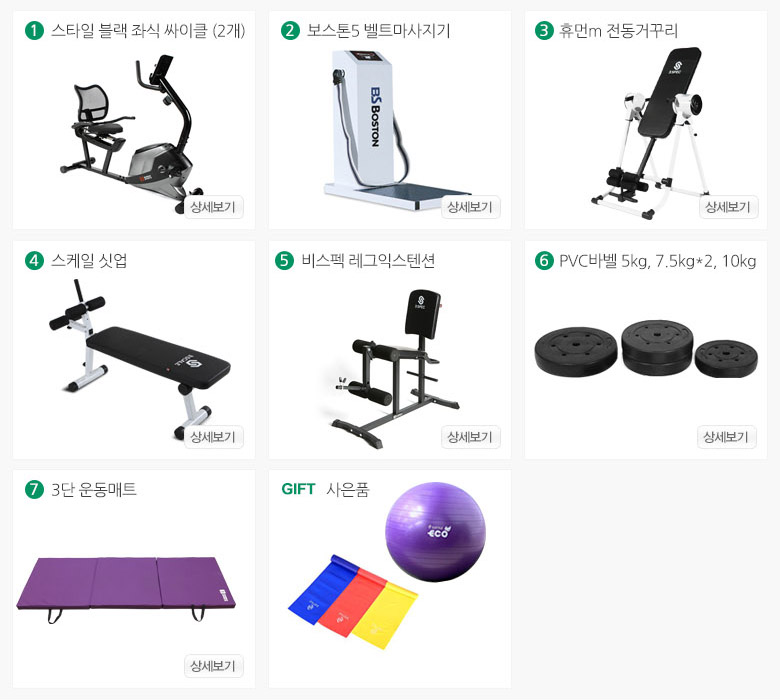Click the purple ECO gym ball
Viewport: 780px width, 700px height.
pos(435,531)
